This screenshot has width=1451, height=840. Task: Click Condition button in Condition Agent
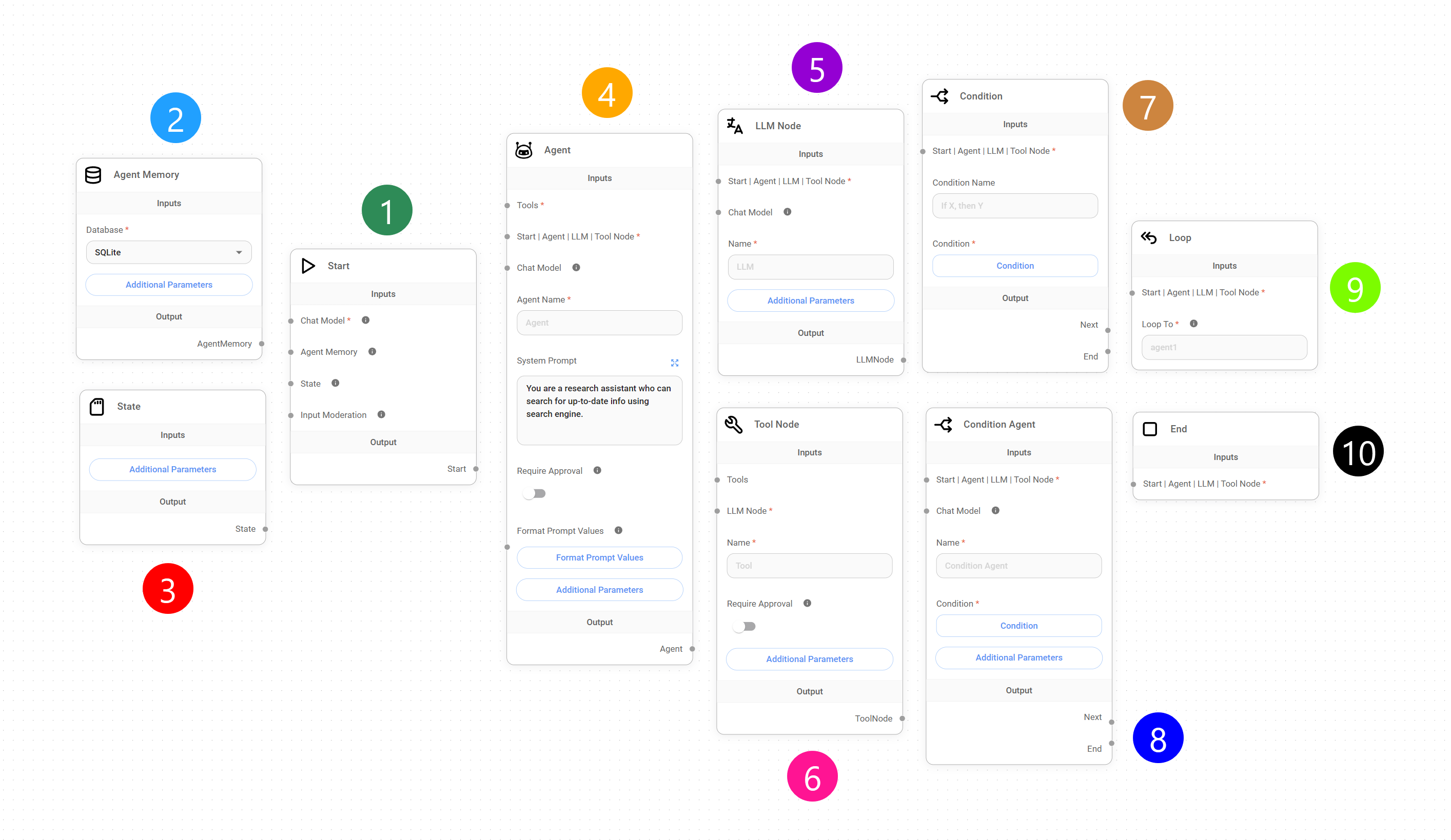tap(1018, 626)
